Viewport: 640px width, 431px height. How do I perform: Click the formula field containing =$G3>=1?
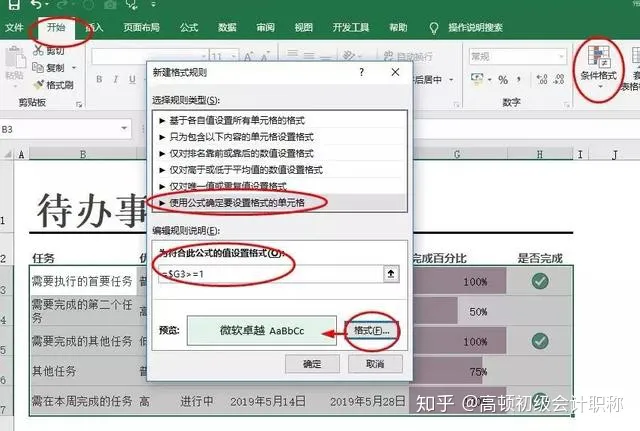(x=270, y=274)
